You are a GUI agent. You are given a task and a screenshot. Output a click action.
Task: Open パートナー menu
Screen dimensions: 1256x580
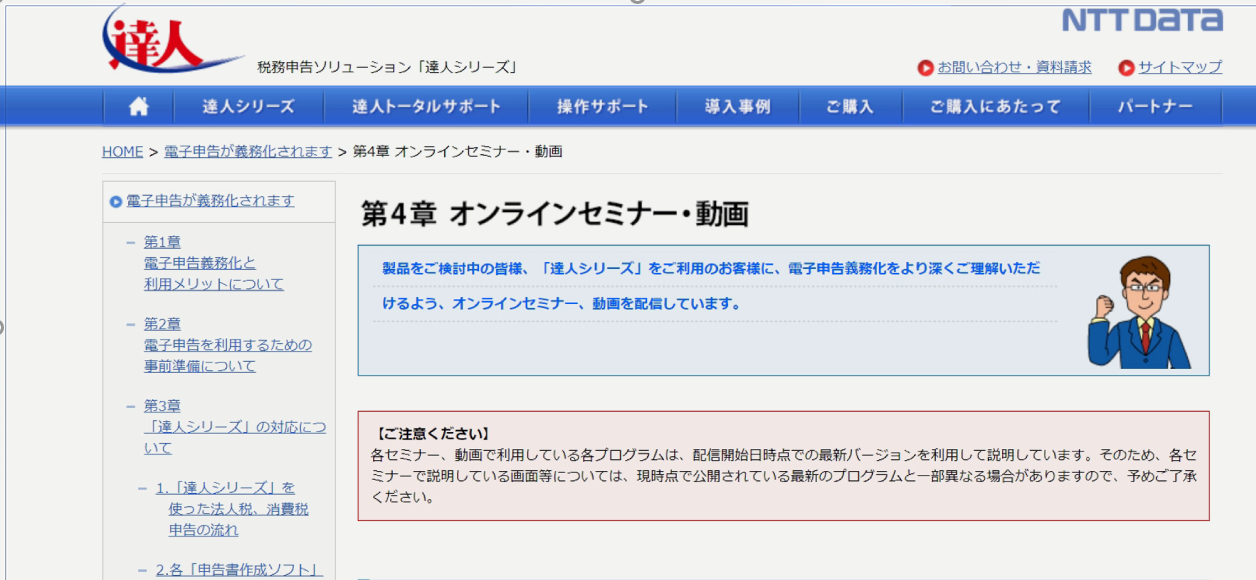pos(1155,106)
